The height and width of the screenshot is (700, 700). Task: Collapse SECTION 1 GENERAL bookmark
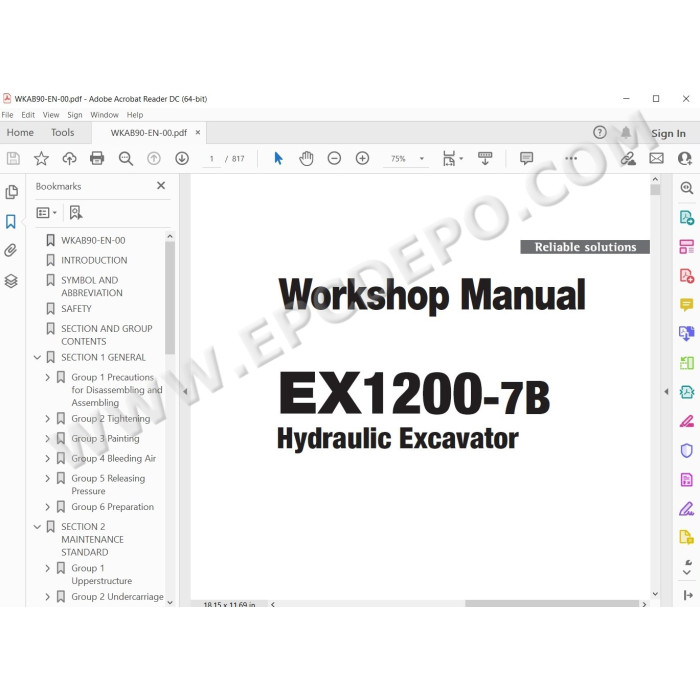(x=38, y=358)
